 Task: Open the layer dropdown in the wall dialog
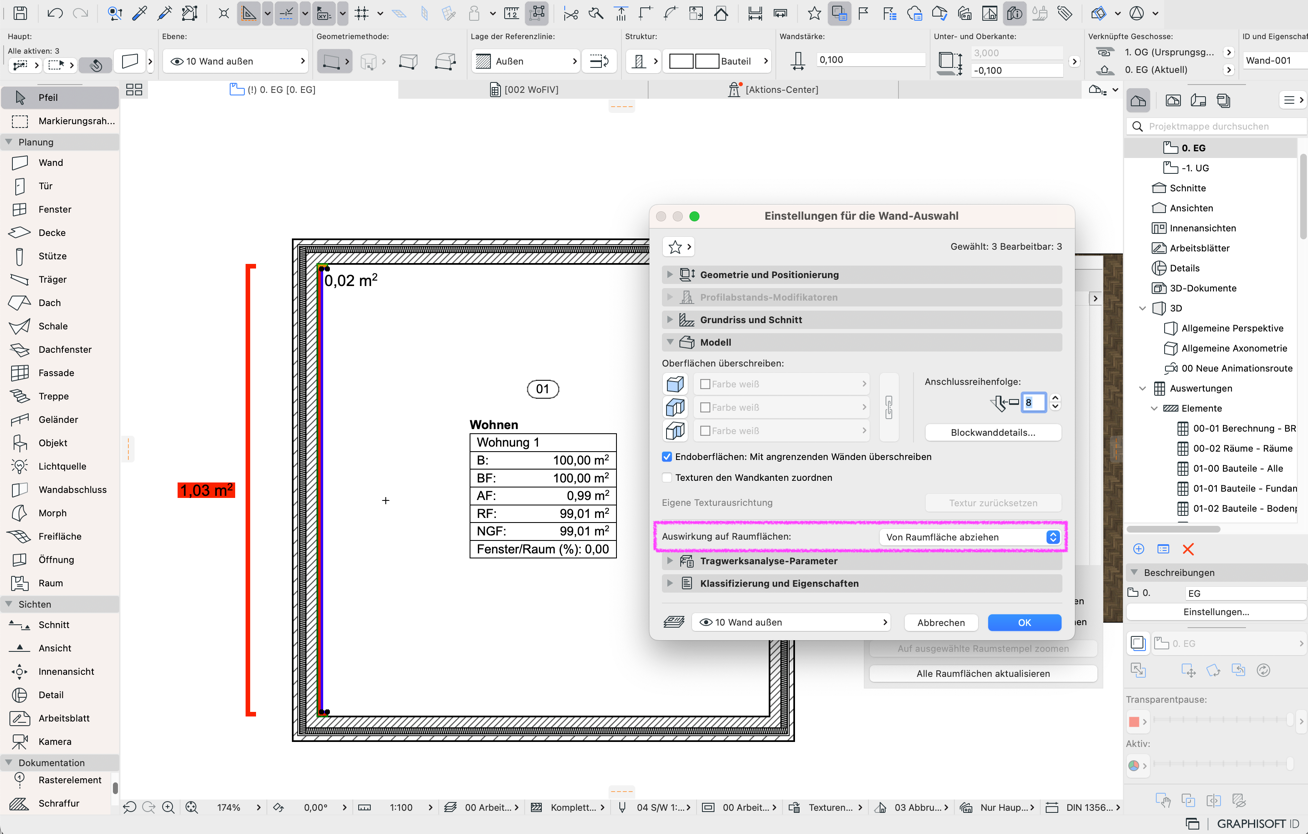pos(791,622)
